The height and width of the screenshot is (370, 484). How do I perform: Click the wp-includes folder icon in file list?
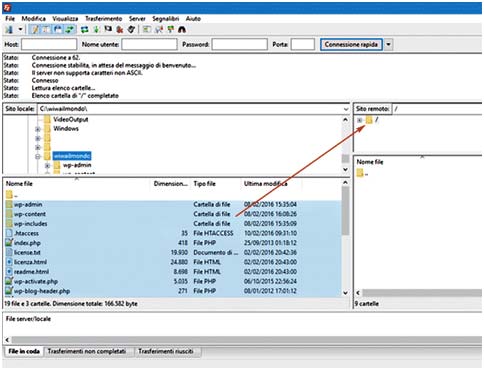[9, 224]
